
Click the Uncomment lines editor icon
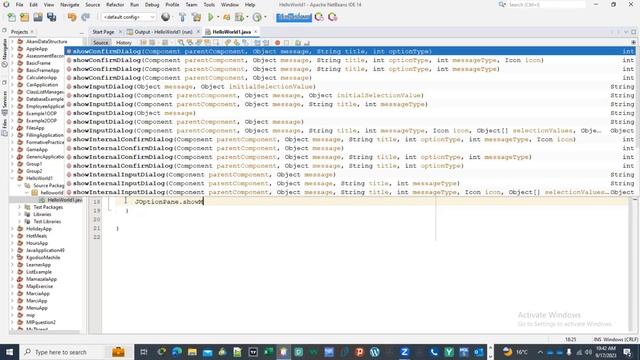pyautogui.click(x=307, y=42)
